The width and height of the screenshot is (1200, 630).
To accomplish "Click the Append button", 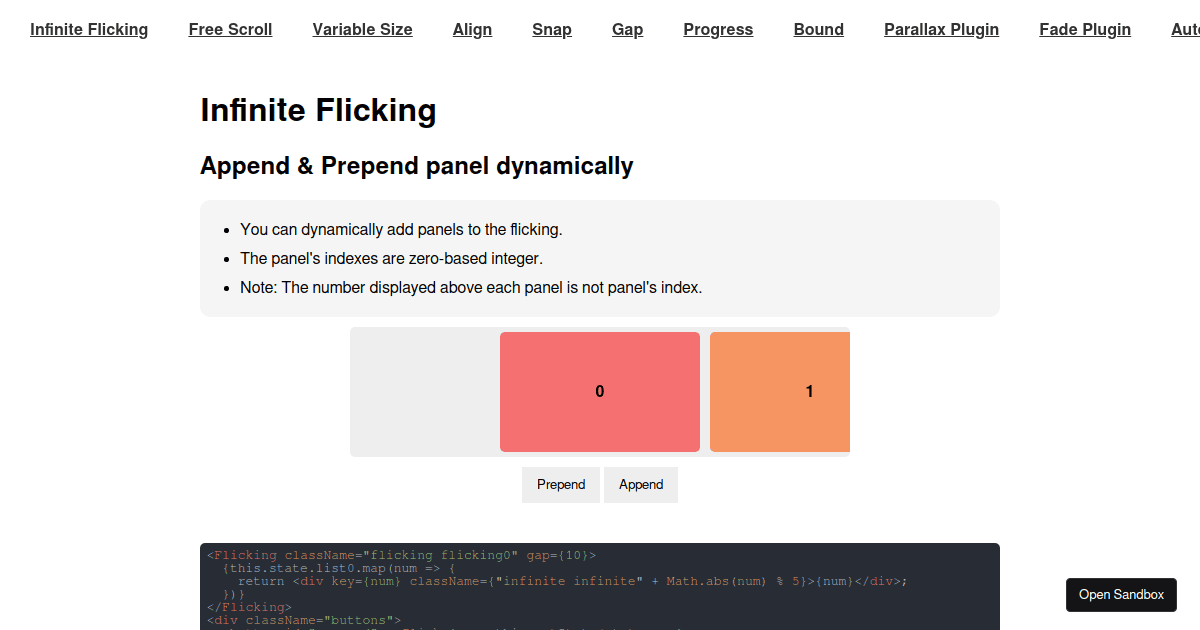I will tap(640, 484).
